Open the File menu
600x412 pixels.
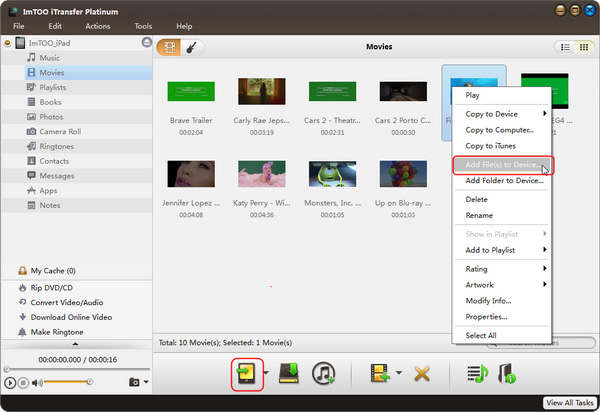[x=18, y=26]
